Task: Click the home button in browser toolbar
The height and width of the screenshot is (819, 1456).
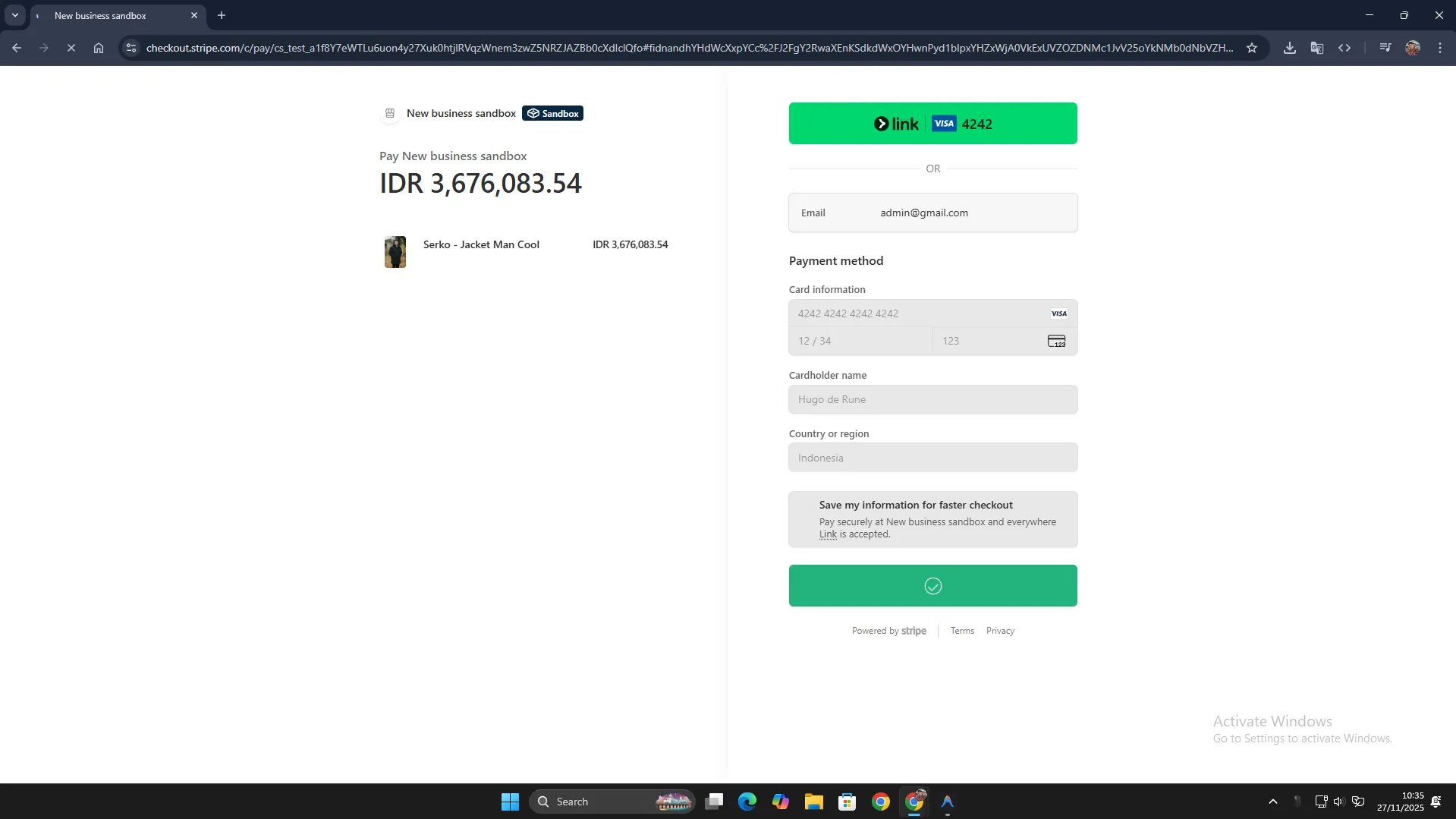Action: pos(99,48)
